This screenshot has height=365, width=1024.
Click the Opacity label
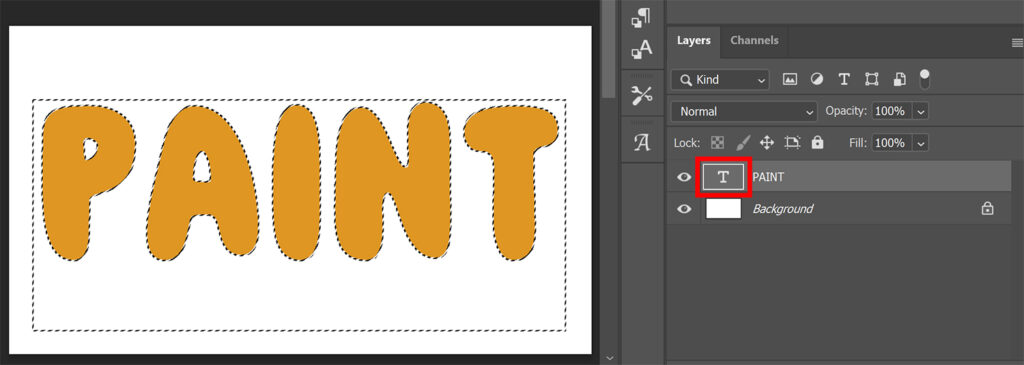pos(846,111)
